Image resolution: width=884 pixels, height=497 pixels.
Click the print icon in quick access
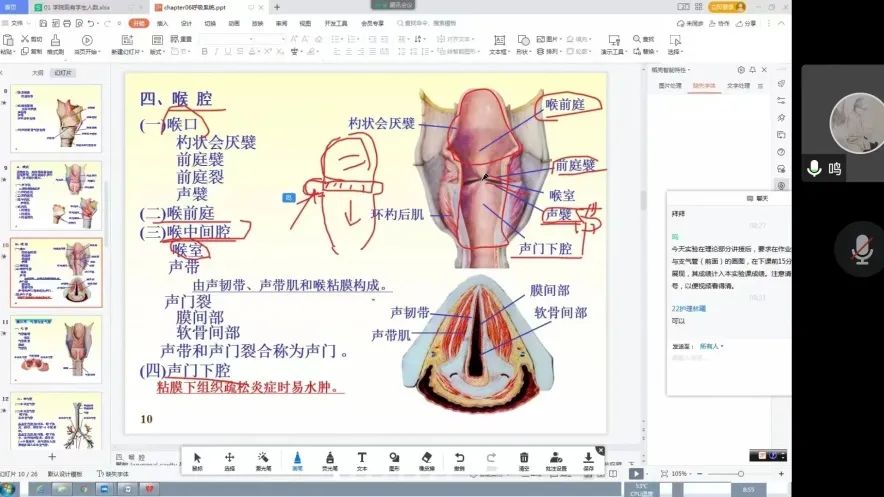pos(67,23)
